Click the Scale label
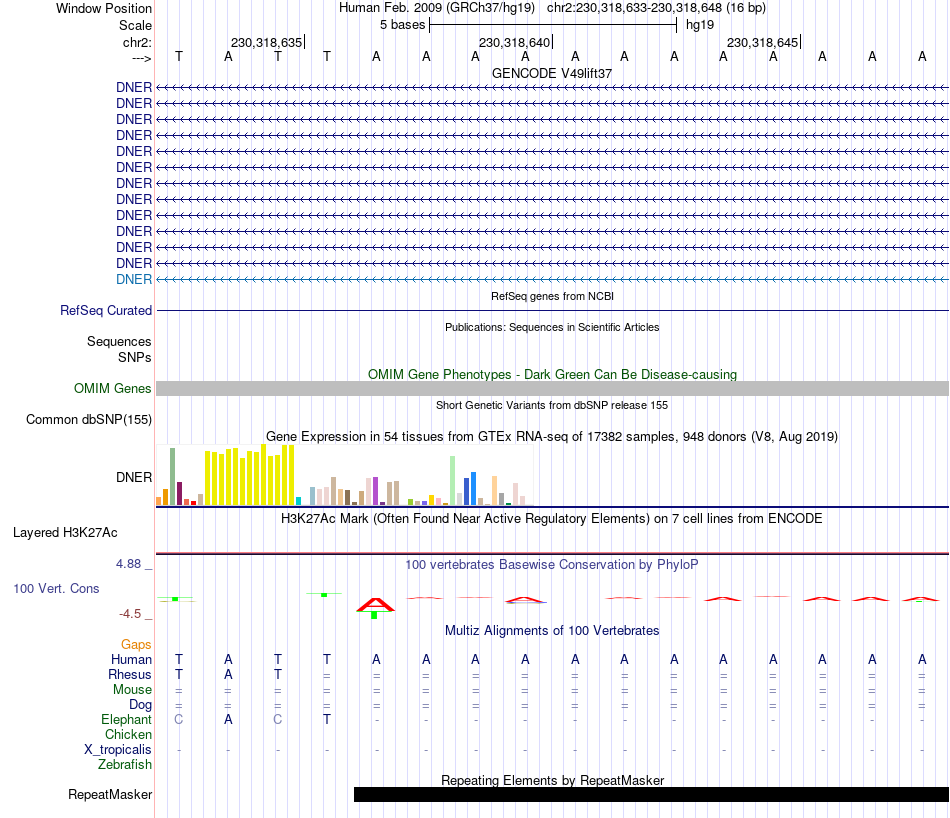Screen dimensions: 950x818 pyautogui.click(x=135, y=25)
